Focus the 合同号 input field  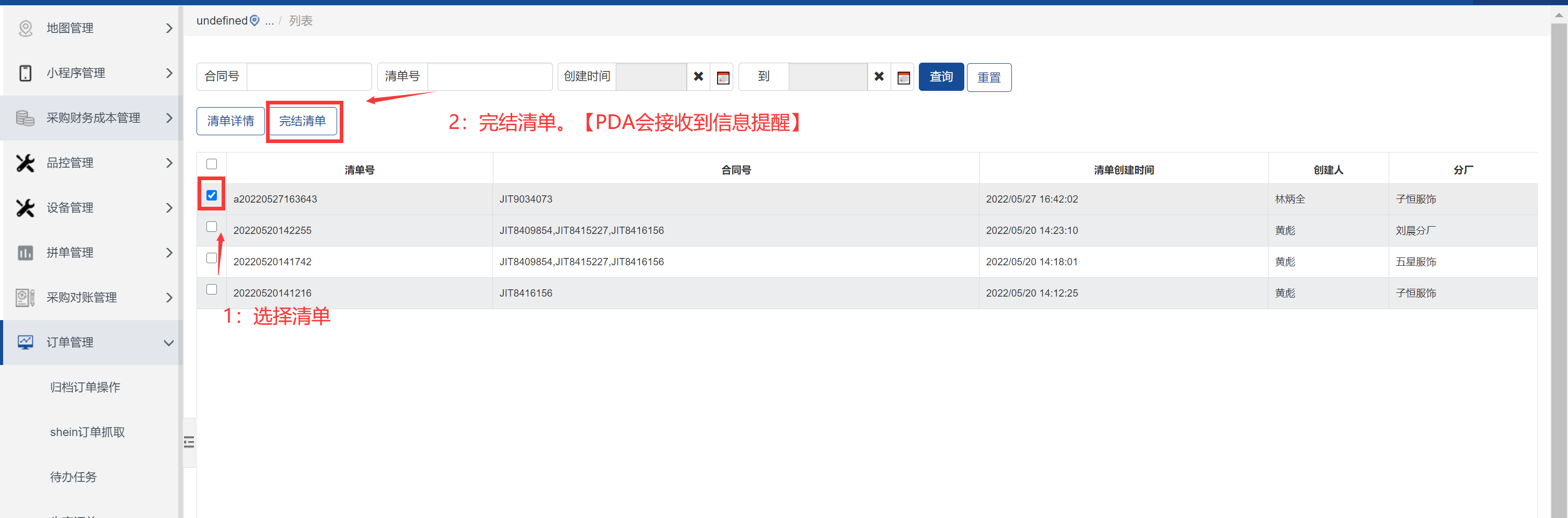coord(308,77)
